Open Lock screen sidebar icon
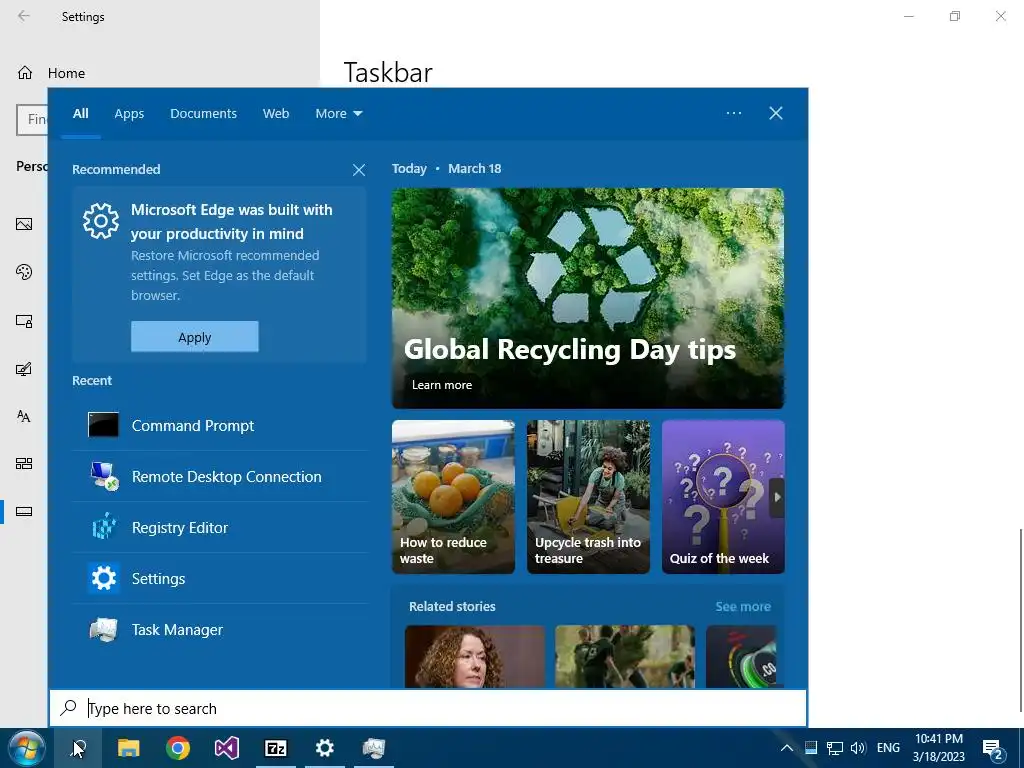The height and width of the screenshot is (768, 1024). point(24,321)
